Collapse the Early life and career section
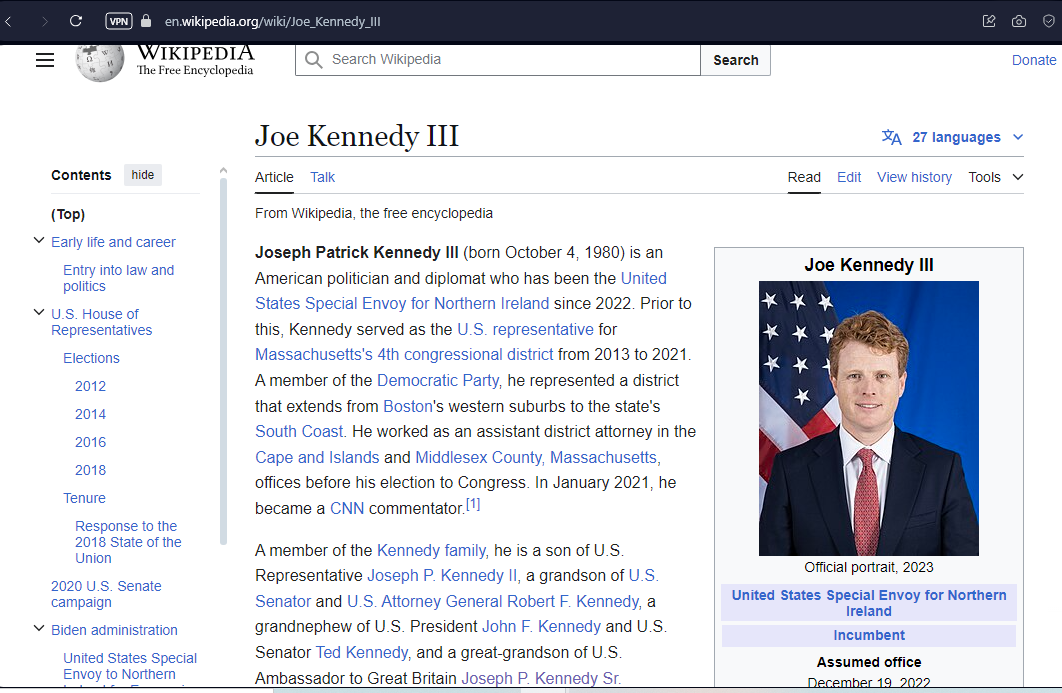 tap(39, 240)
